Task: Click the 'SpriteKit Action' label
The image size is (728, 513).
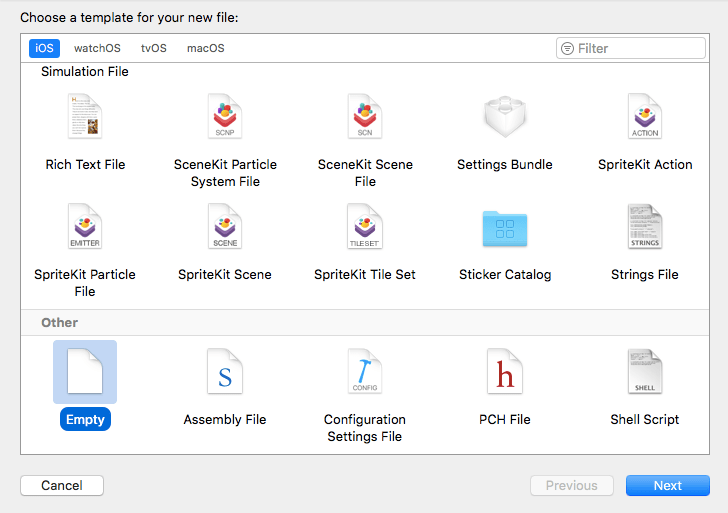Action: (x=645, y=164)
